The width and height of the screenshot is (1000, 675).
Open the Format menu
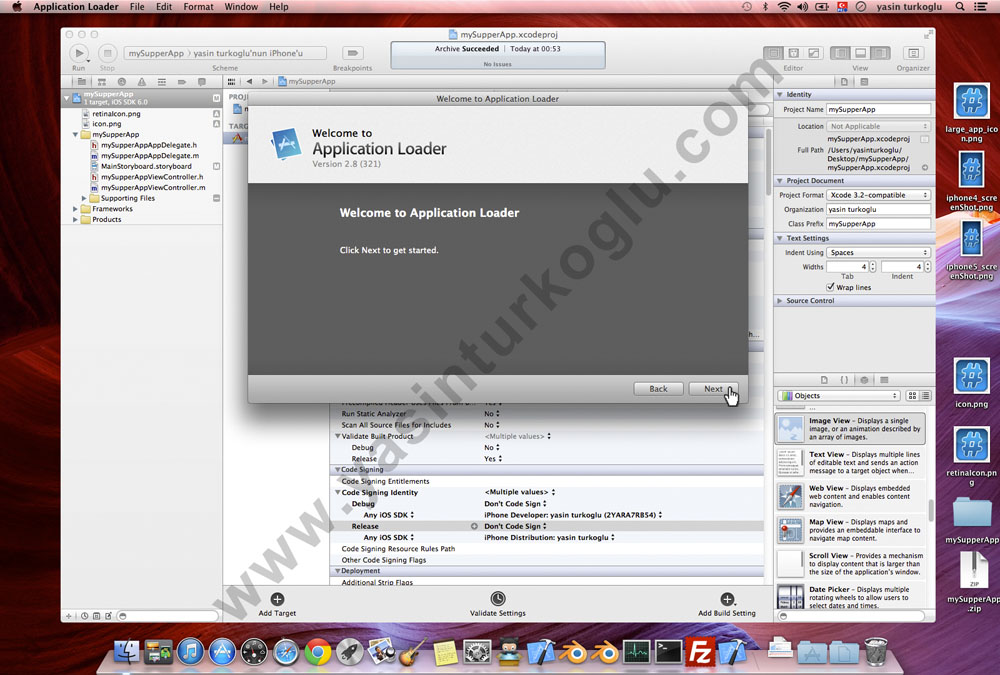[x=198, y=6]
